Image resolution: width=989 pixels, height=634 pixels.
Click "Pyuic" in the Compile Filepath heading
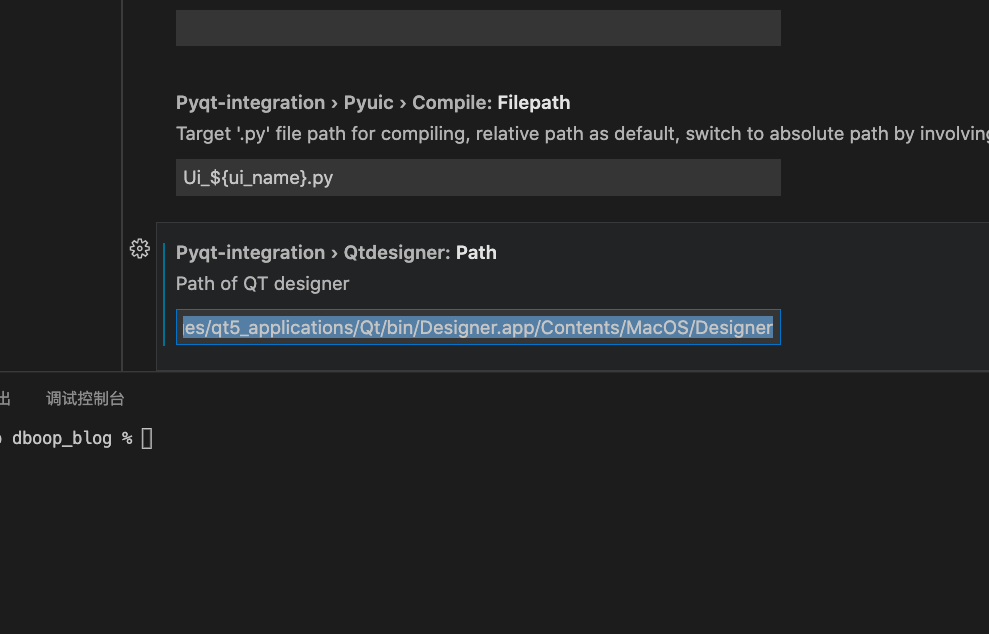(368, 102)
